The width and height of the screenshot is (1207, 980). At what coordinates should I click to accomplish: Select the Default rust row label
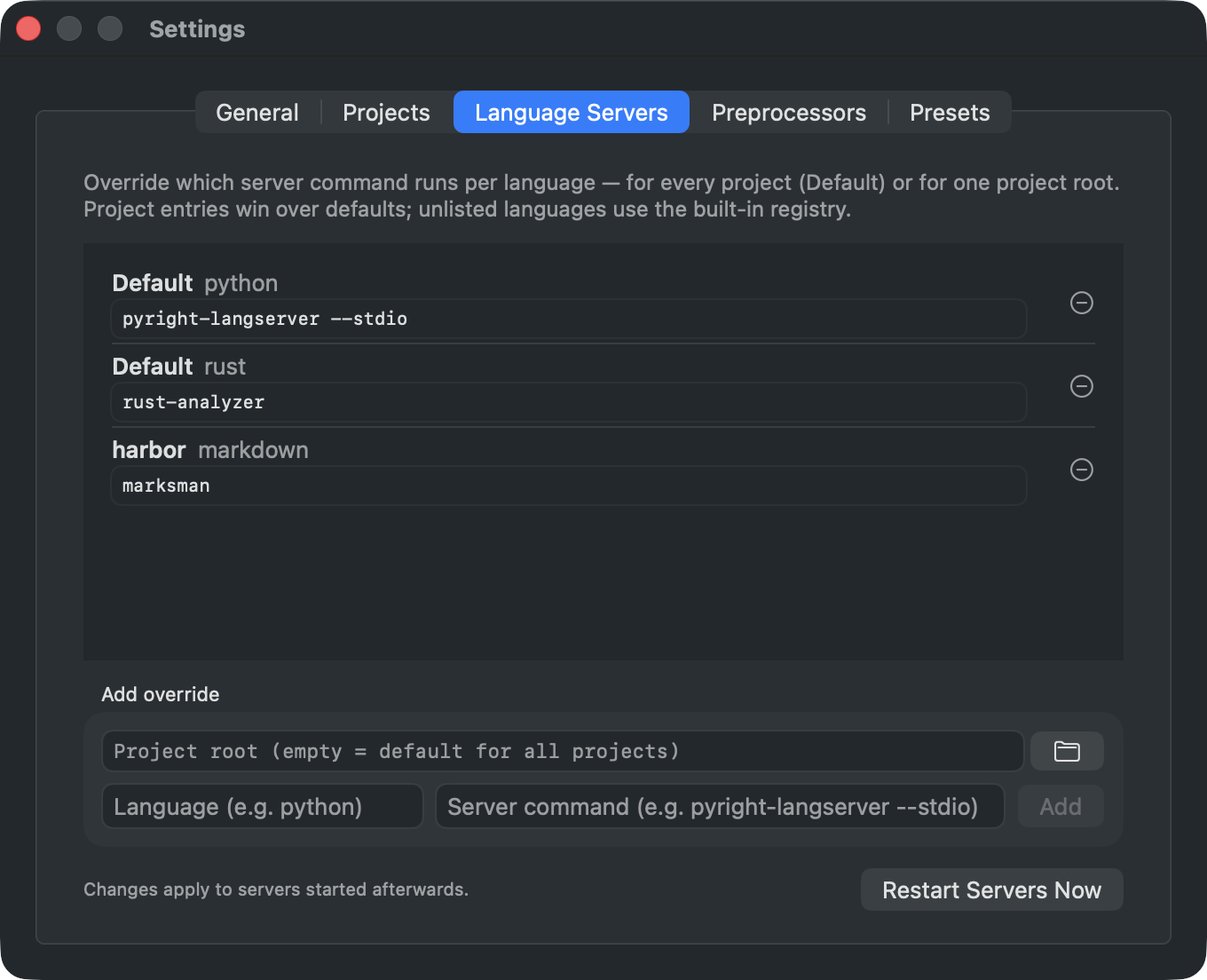179,367
